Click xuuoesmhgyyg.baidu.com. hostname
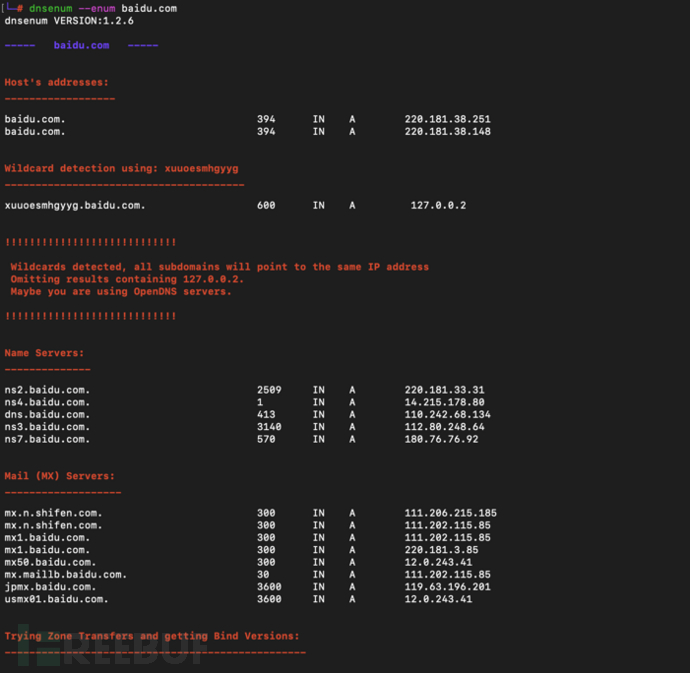Image resolution: width=690 pixels, height=673 pixels. [75, 206]
